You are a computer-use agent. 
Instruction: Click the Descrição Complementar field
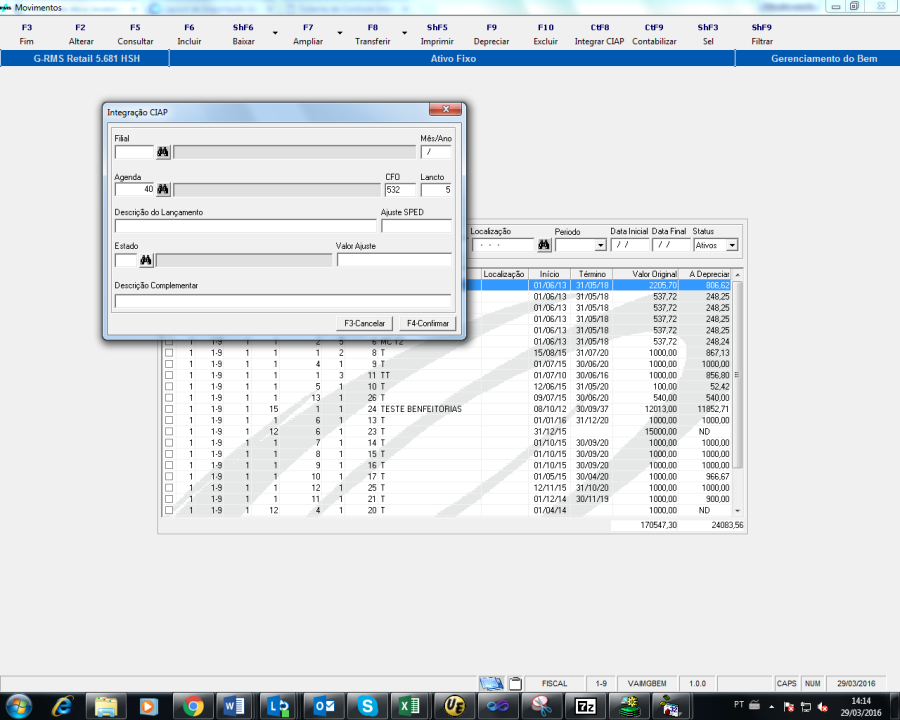[283, 301]
